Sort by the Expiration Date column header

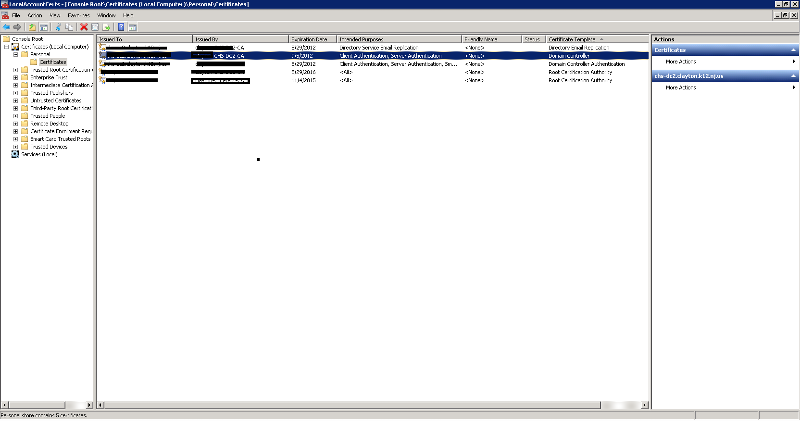tap(313, 39)
